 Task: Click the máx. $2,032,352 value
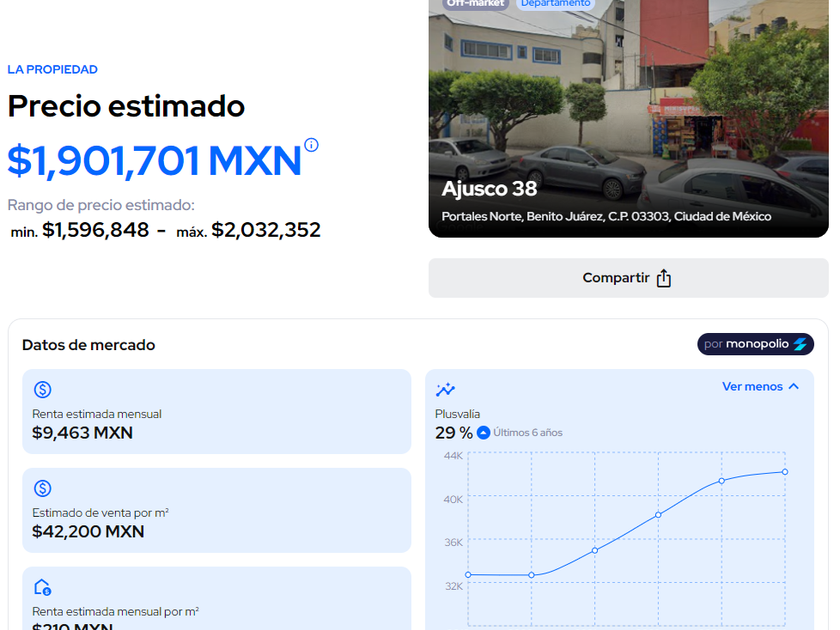(249, 230)
